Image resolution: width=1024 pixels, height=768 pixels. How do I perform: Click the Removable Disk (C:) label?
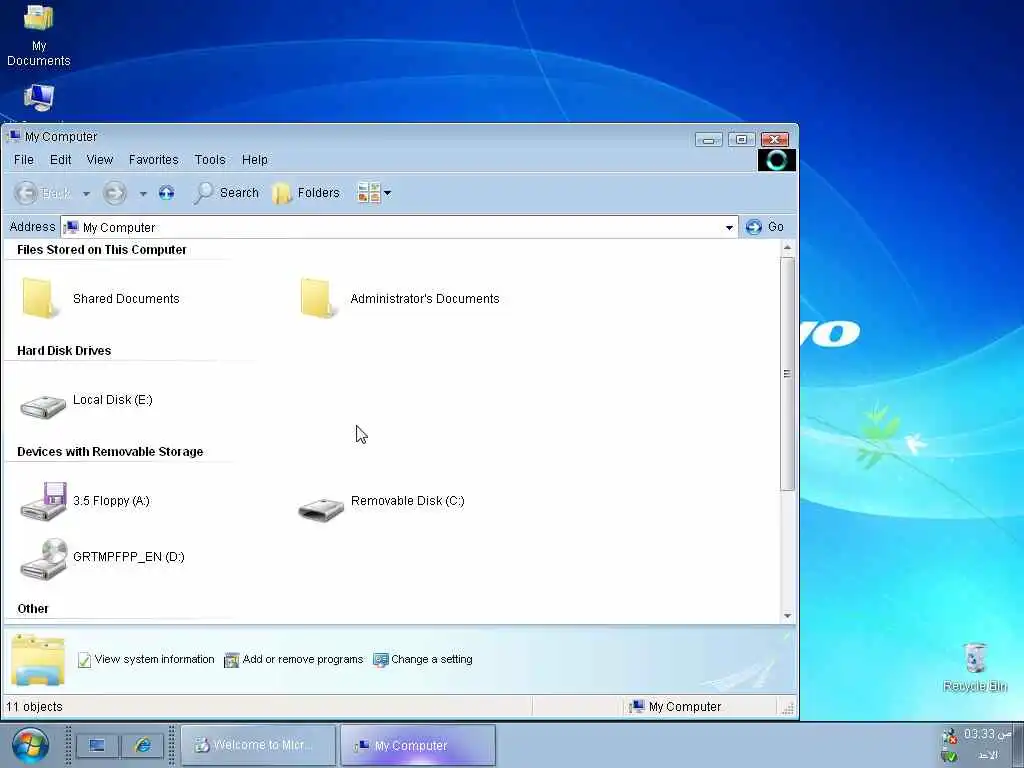[x=408, y=501]
